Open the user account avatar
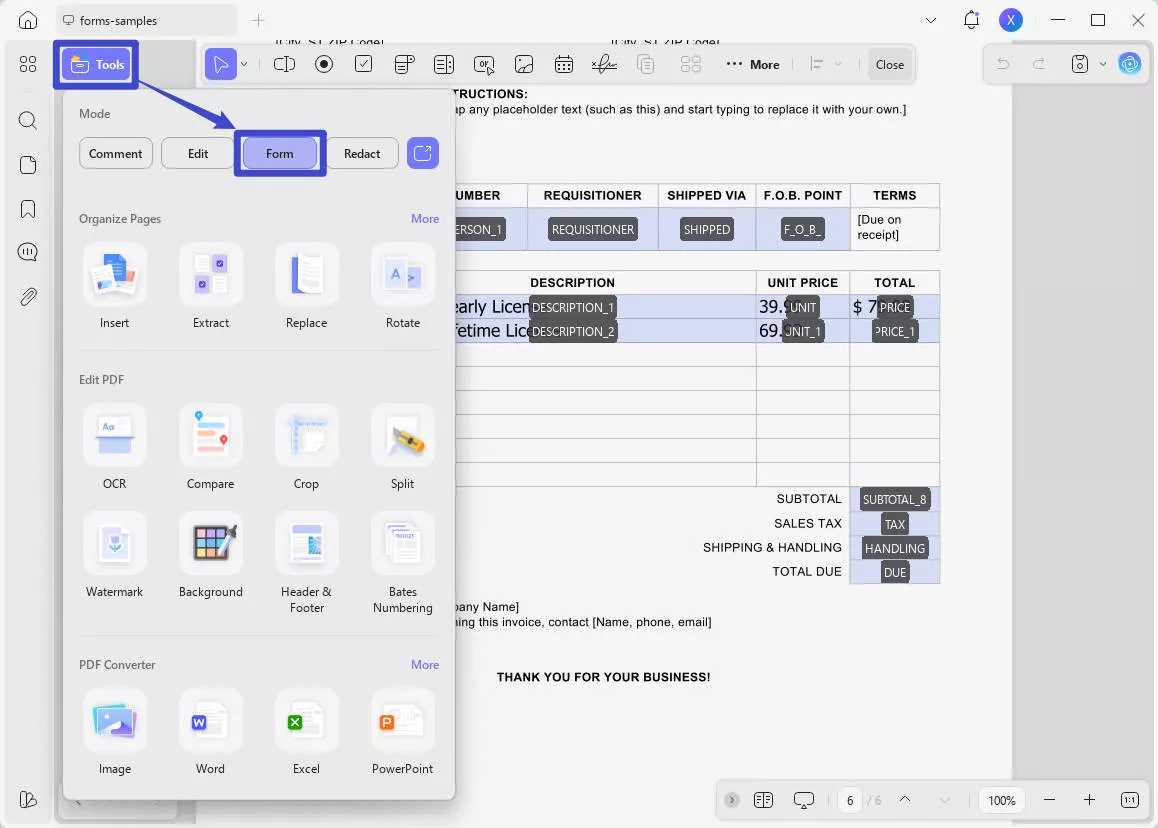 (1010, 20)
